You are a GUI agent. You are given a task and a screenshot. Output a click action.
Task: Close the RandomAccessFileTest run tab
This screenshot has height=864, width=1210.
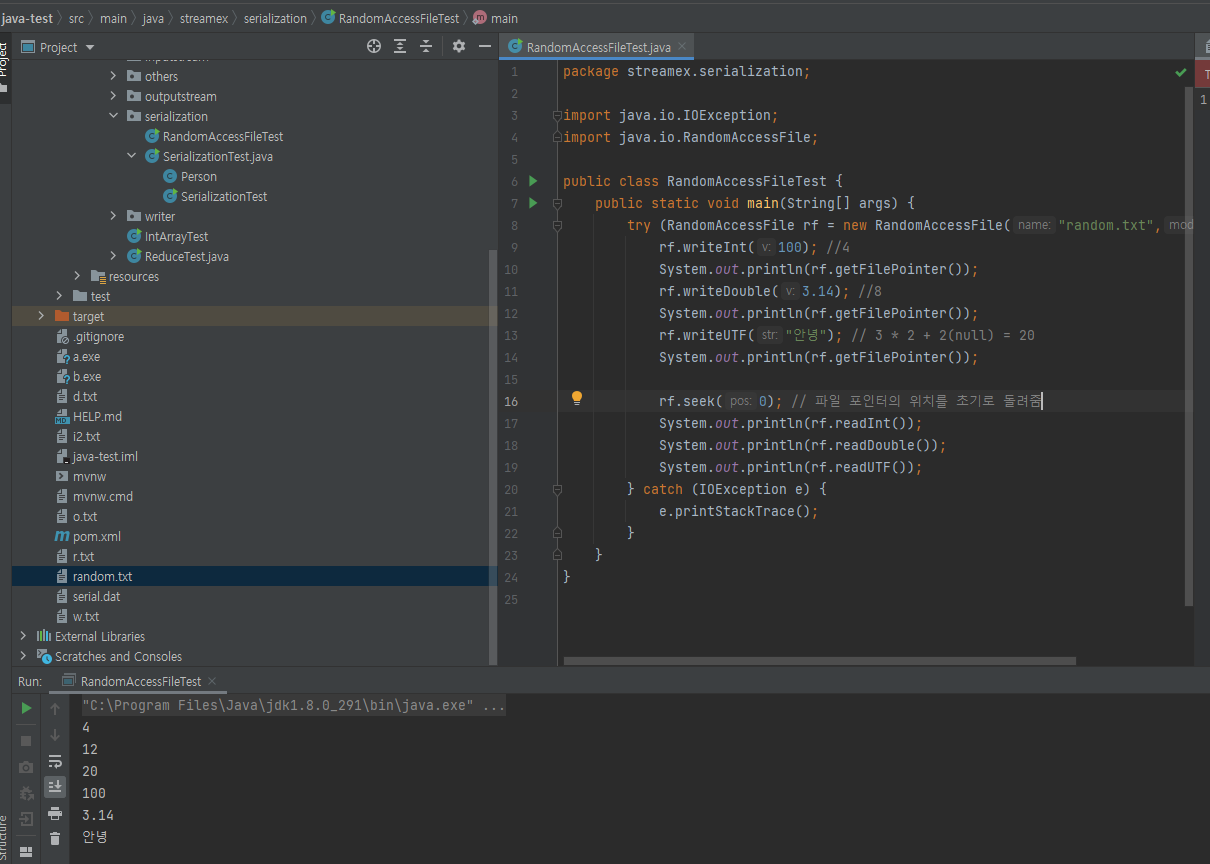coord(212,681)
